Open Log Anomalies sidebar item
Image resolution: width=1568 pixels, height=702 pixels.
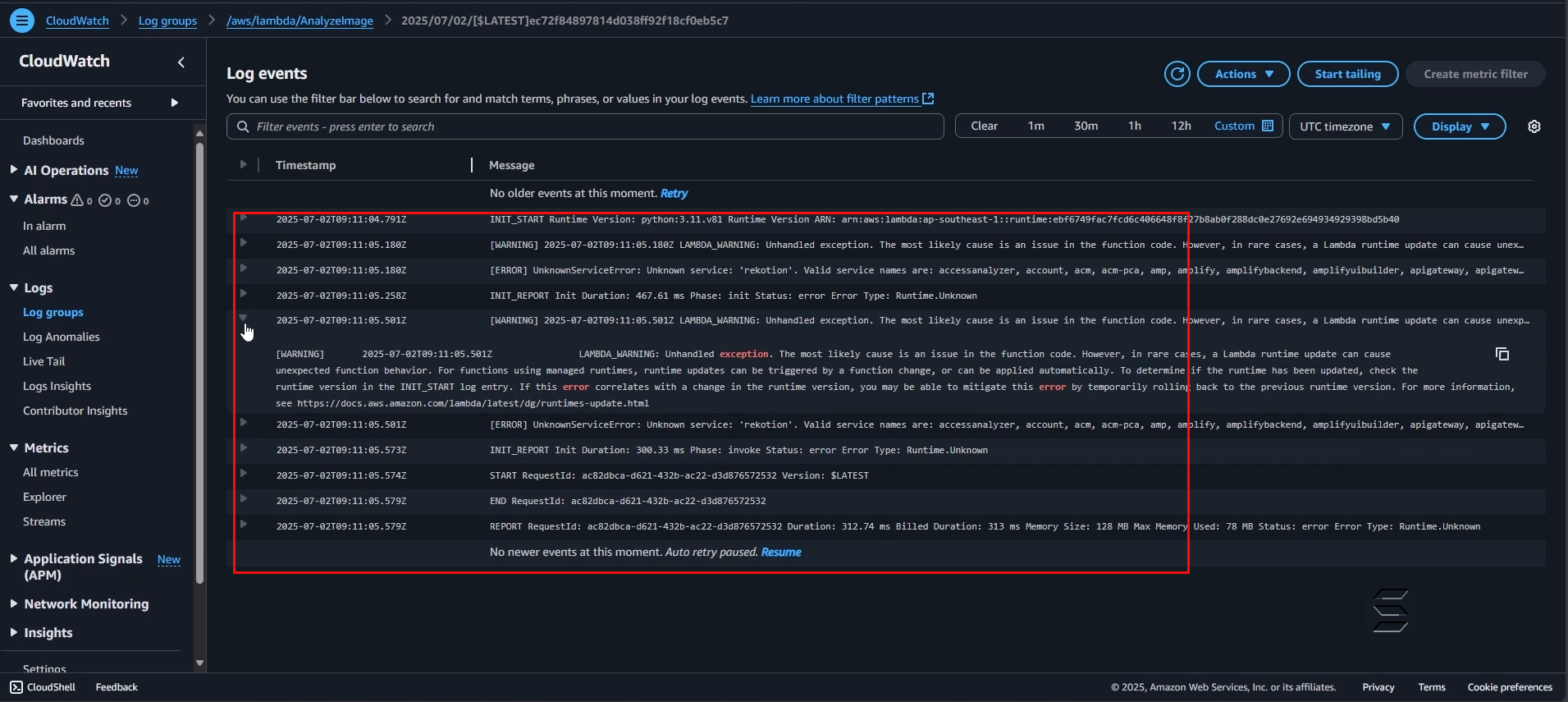pyautogui.click(x=62, y=337)
